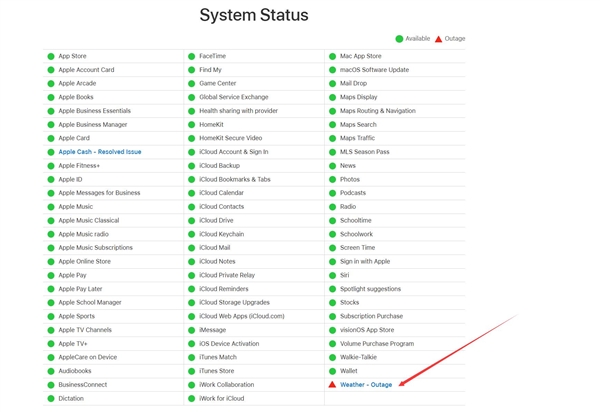The image size is (600, 412).
Task: Click the green dot beside Apple Pay
Action: (51, 275)
